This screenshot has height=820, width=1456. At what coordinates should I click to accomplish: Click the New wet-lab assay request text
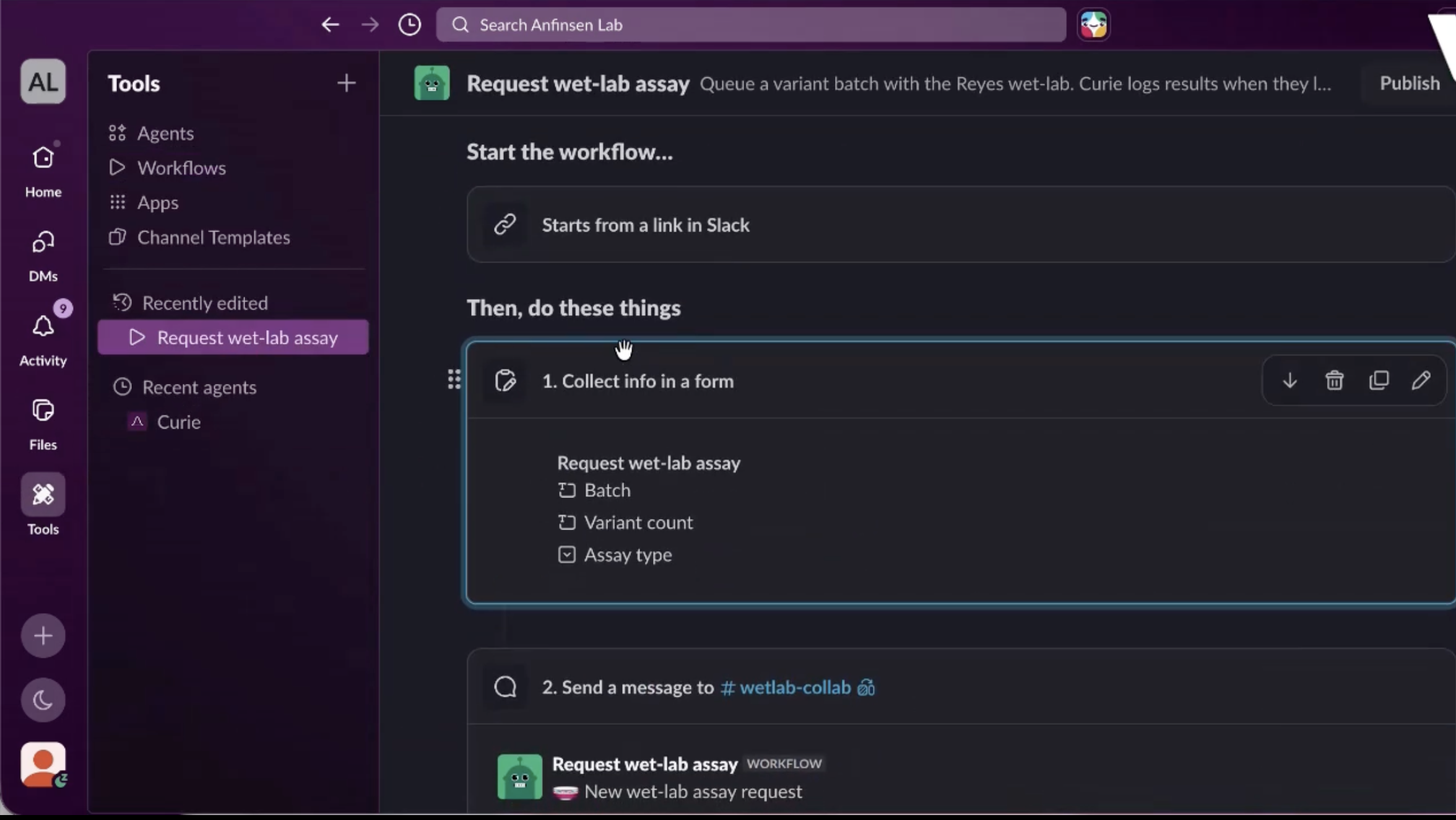coord(693,792)
